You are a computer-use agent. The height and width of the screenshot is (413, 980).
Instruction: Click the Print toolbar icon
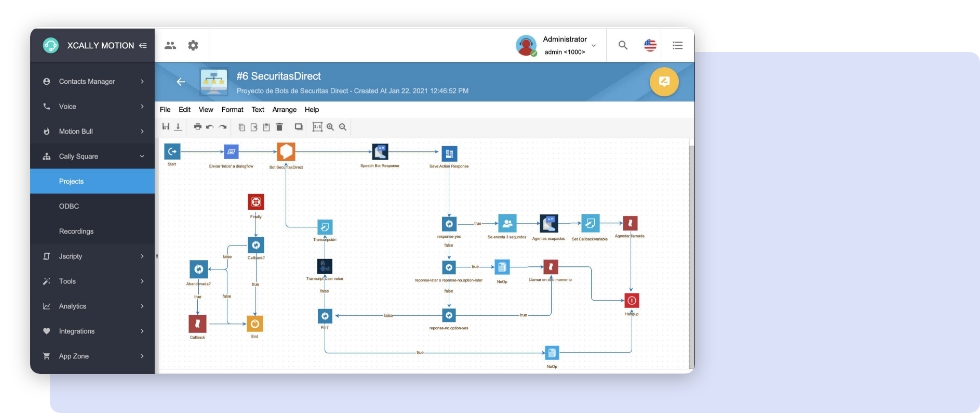(198, 127)
